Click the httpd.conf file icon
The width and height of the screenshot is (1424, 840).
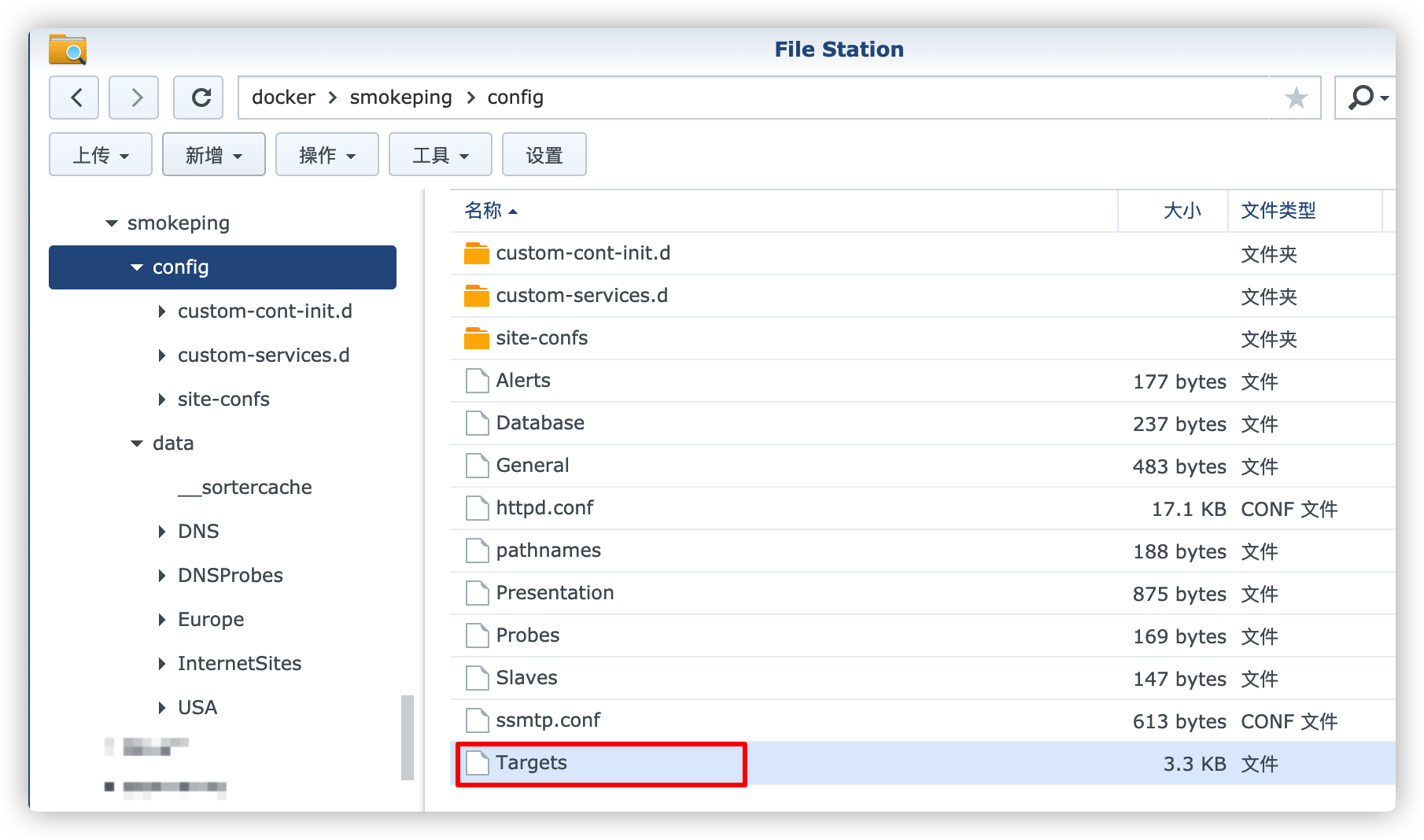pos(476,508)
